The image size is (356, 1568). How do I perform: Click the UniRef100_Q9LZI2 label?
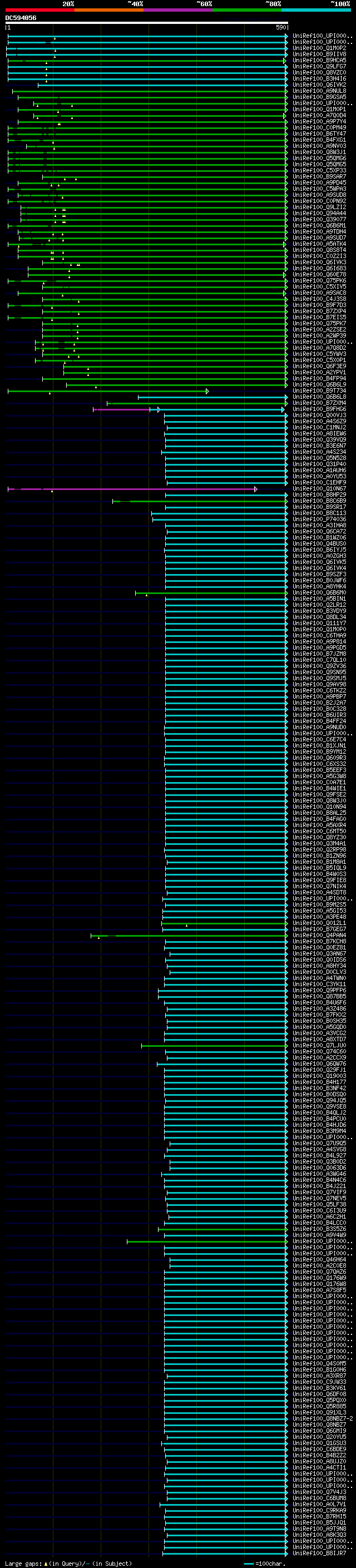tap(319, 207)
